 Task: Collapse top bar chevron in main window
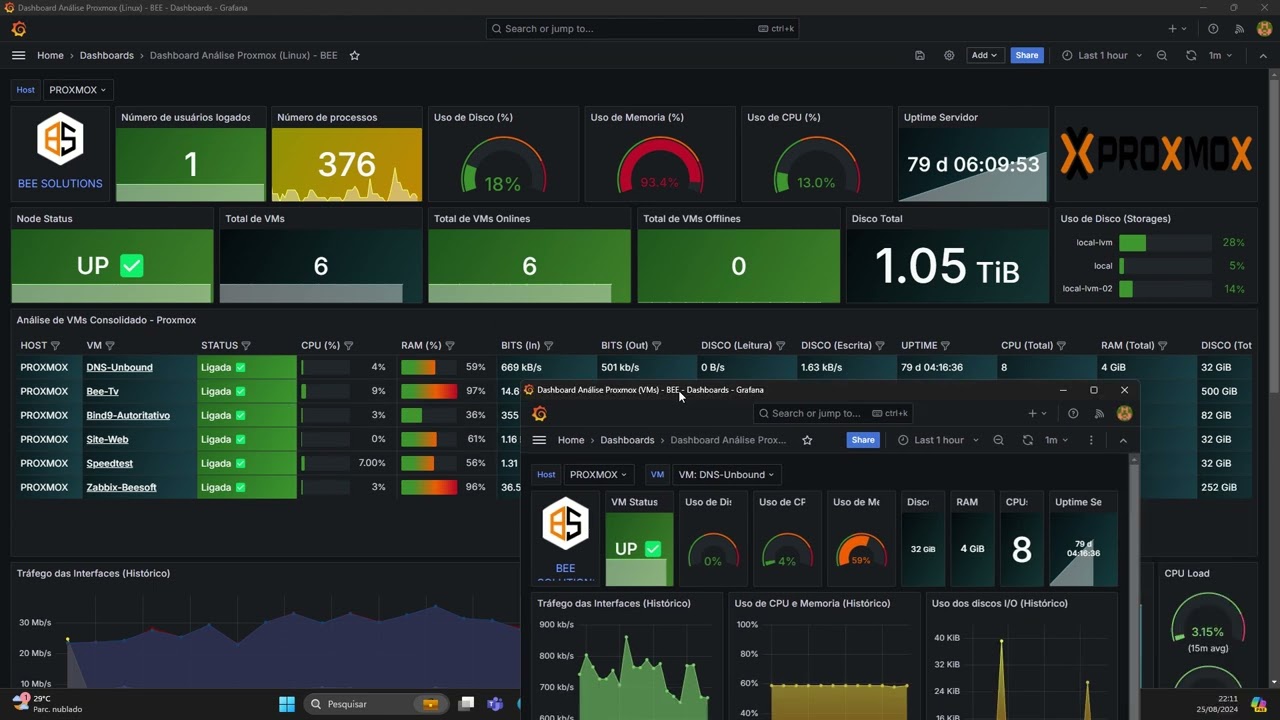1263,56
